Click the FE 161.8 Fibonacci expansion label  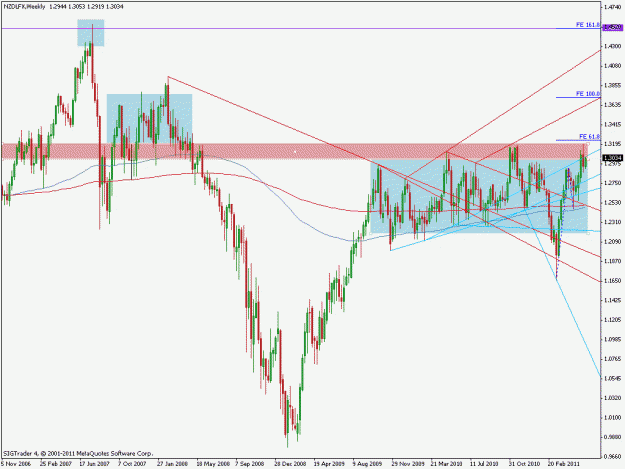588,25
